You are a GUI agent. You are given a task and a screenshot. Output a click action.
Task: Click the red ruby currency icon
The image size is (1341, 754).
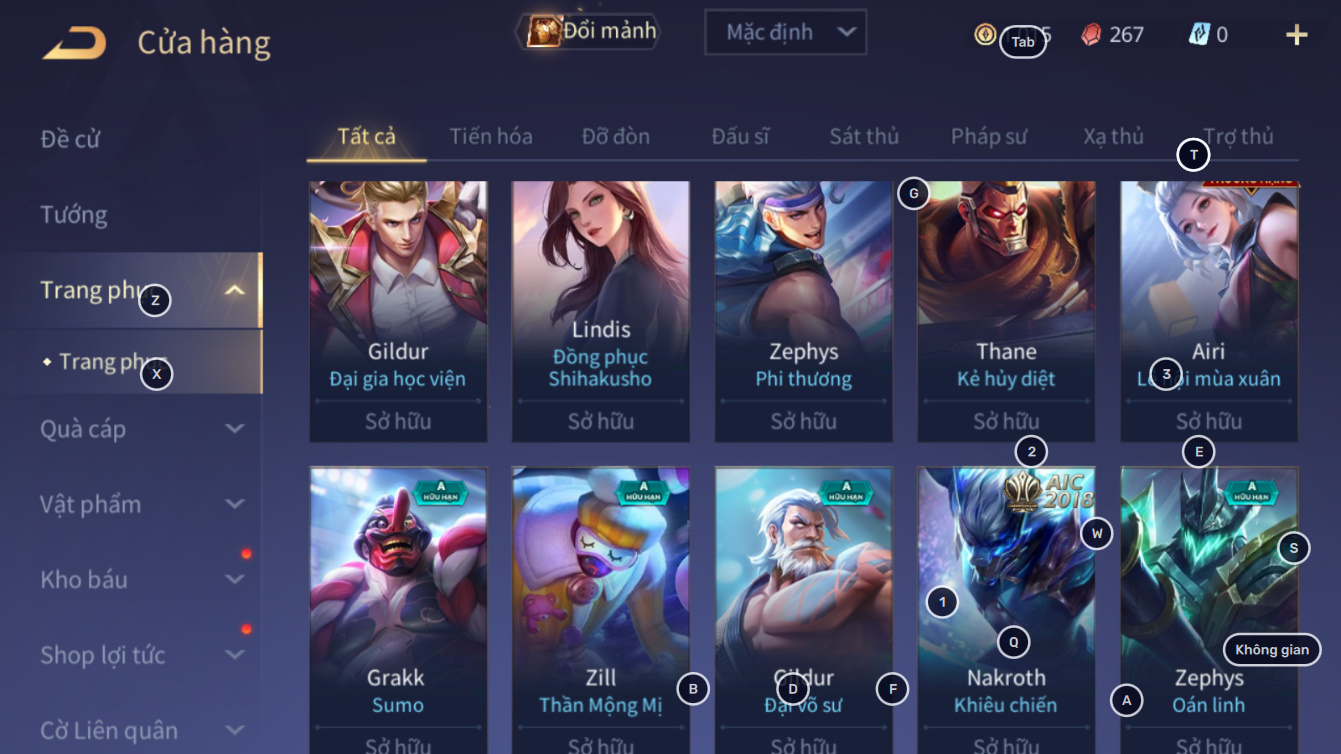1092,35
